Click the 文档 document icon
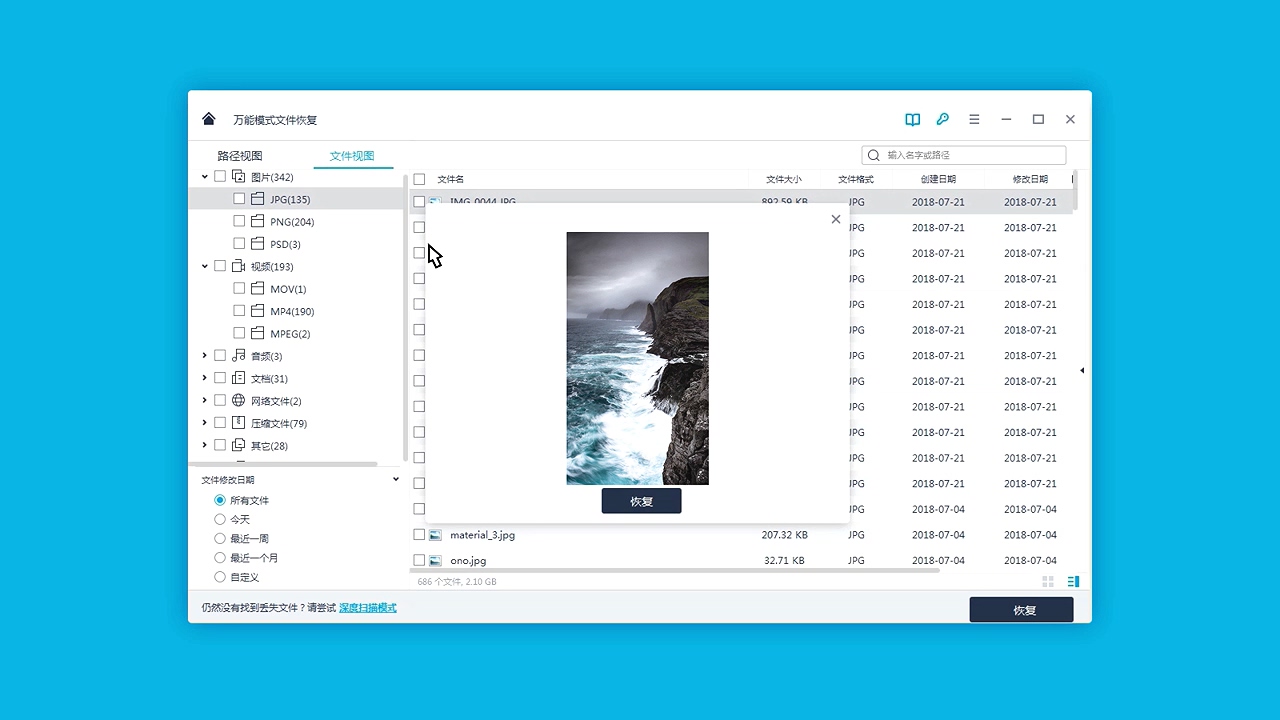Screen dimensions: 1280x720 pos(239,378)
